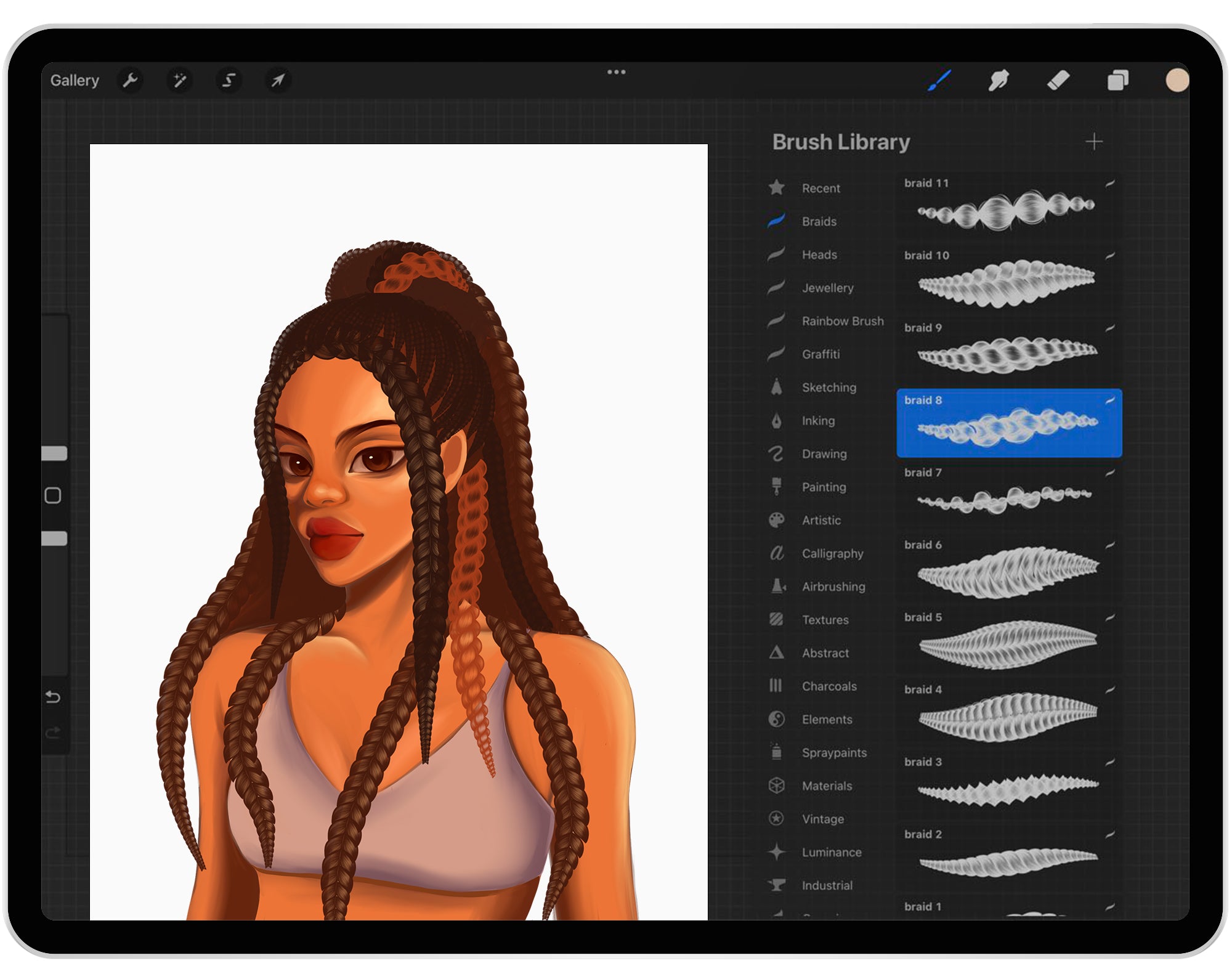Return to the Gallery
Viewport: 1232px width, 979px height.
click(x=75, y=80)
